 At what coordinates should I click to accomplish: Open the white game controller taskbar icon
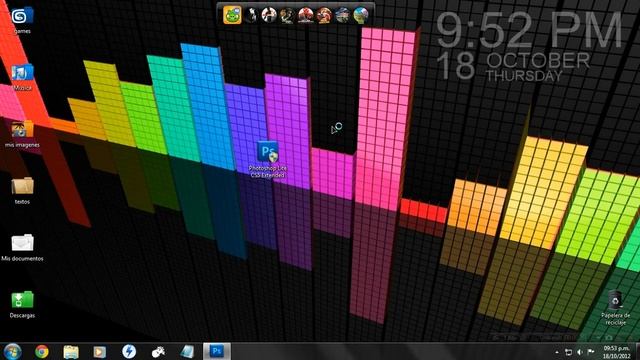(x=158, y=351)
